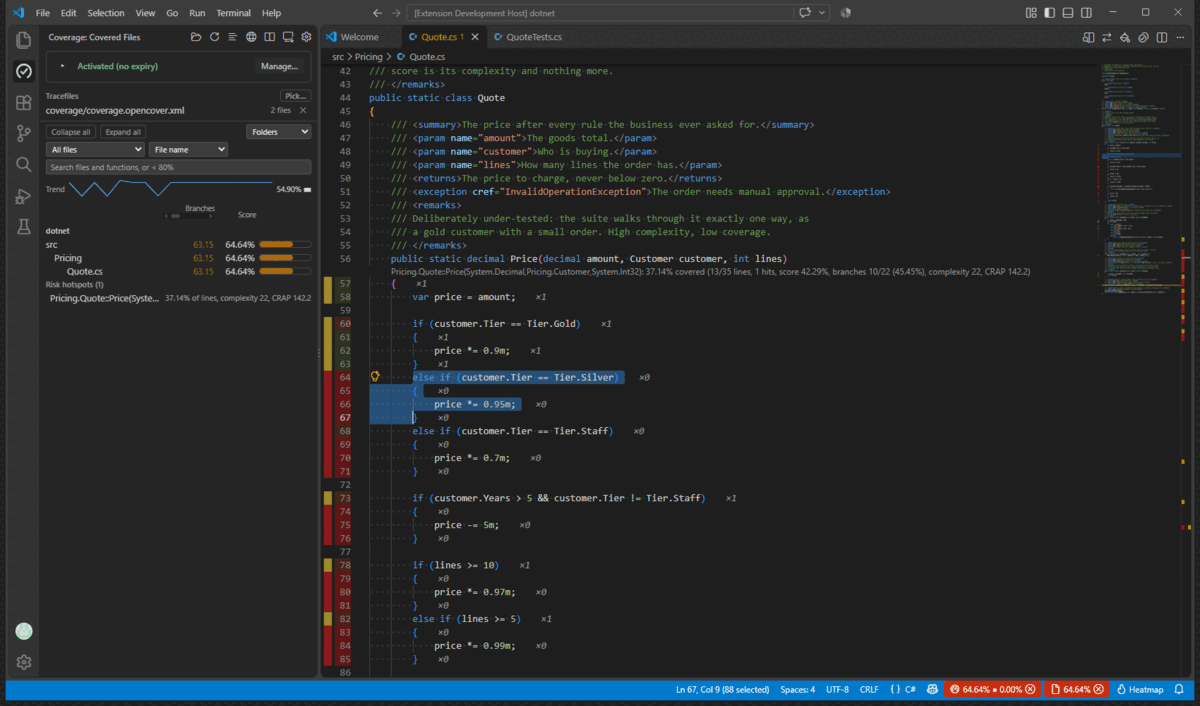Toggle the bottom panel

tap(1068, 13)
